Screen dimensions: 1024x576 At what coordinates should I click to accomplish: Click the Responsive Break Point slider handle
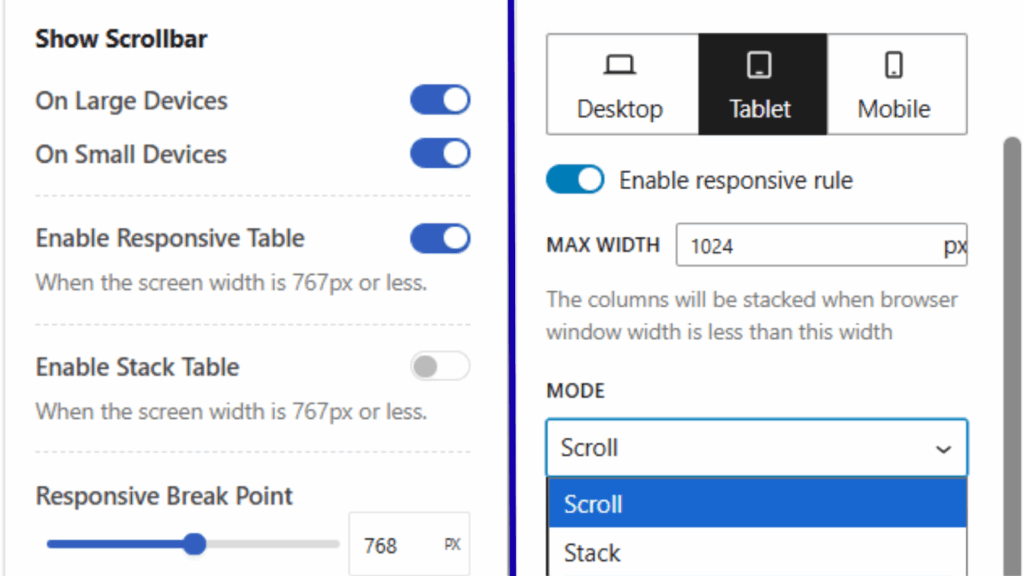click(195, 545)
